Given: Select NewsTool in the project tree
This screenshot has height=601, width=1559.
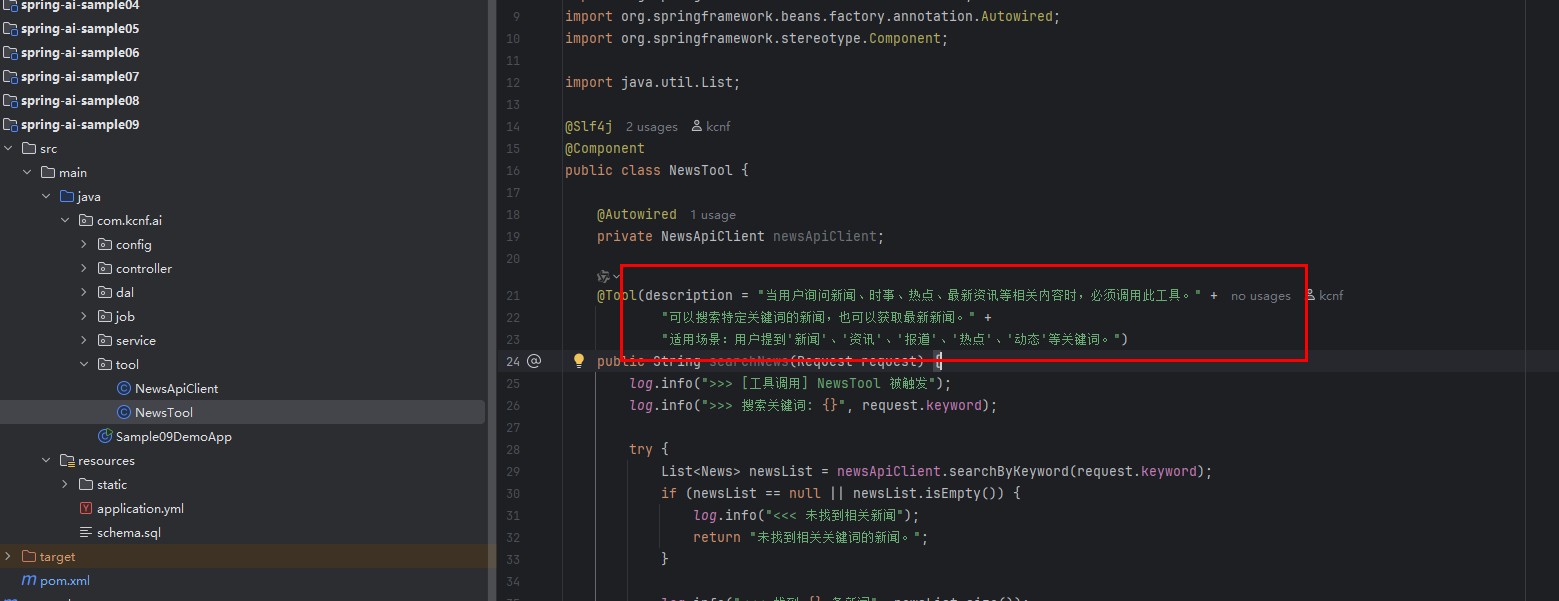Looking at the screenshot, I should tap(164, 412).
